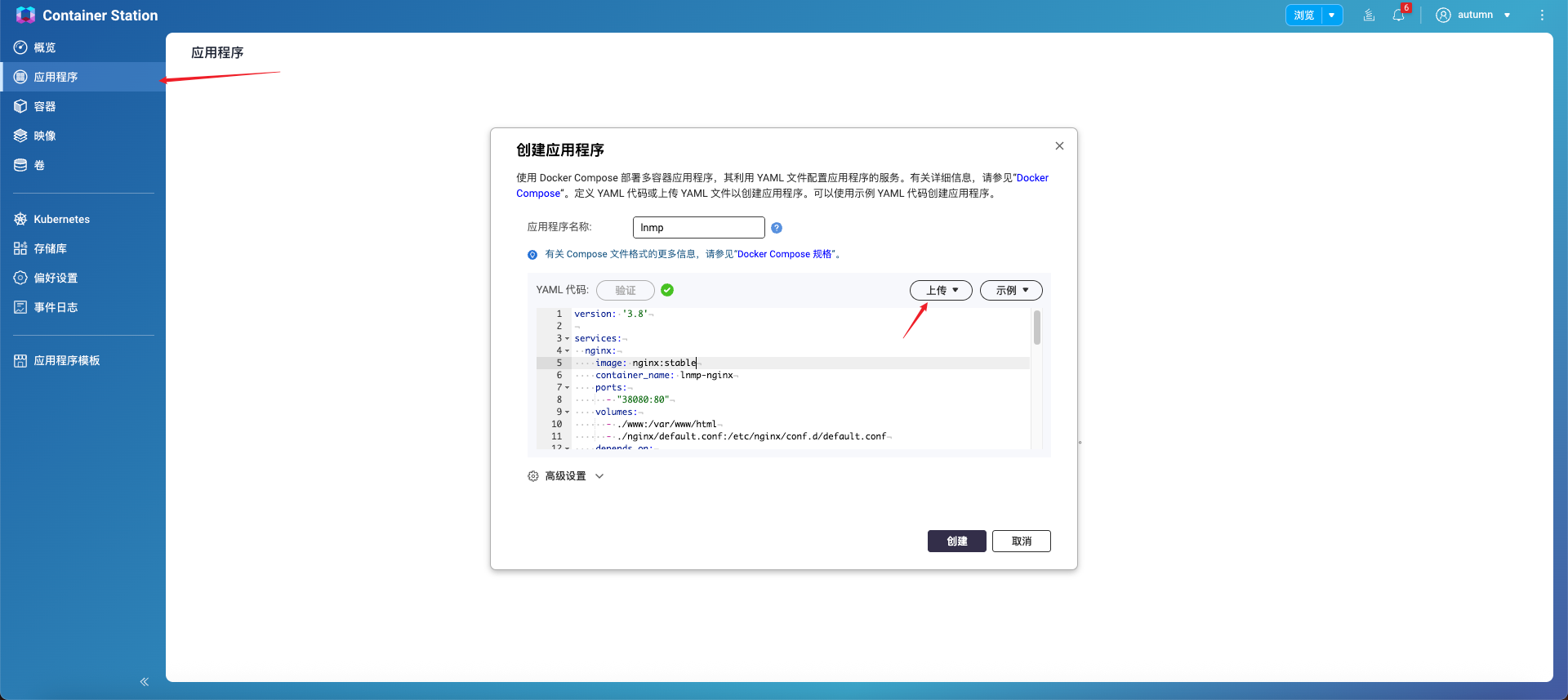Click the help question mark beside name field

point(777,228)
